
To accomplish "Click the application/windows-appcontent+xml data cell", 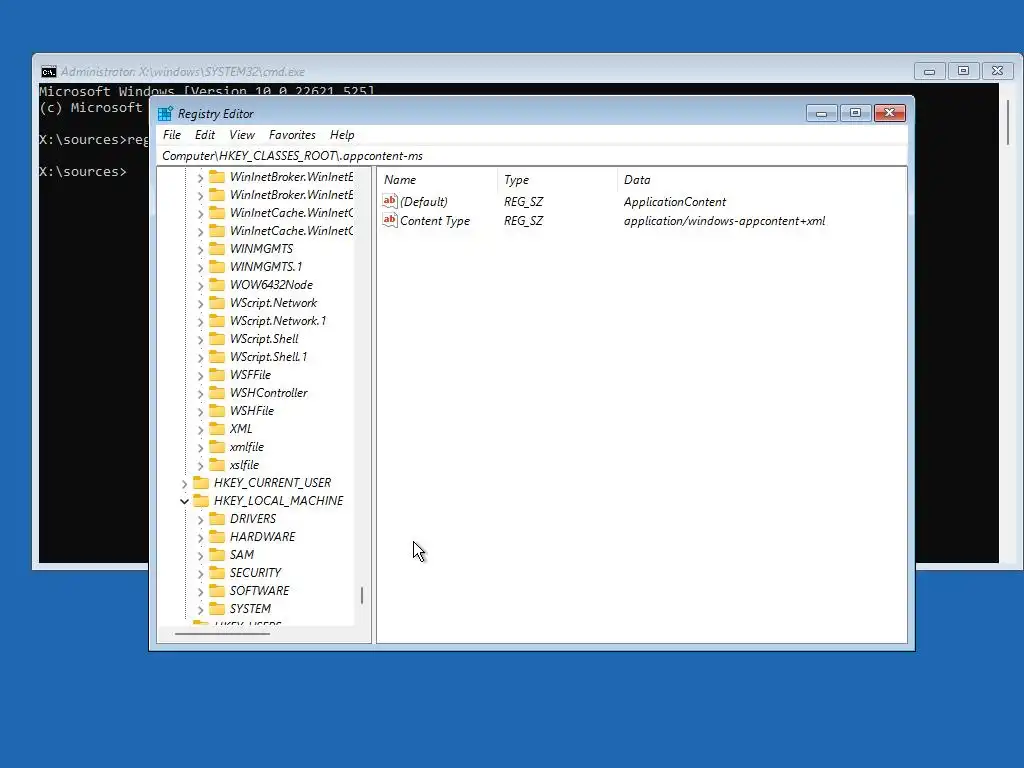I will tap(724, 221).
